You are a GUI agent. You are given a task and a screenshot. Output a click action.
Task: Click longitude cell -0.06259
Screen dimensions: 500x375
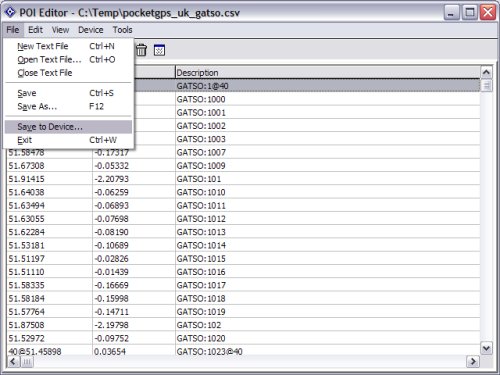pyautogui.click(x=134, y=192)
